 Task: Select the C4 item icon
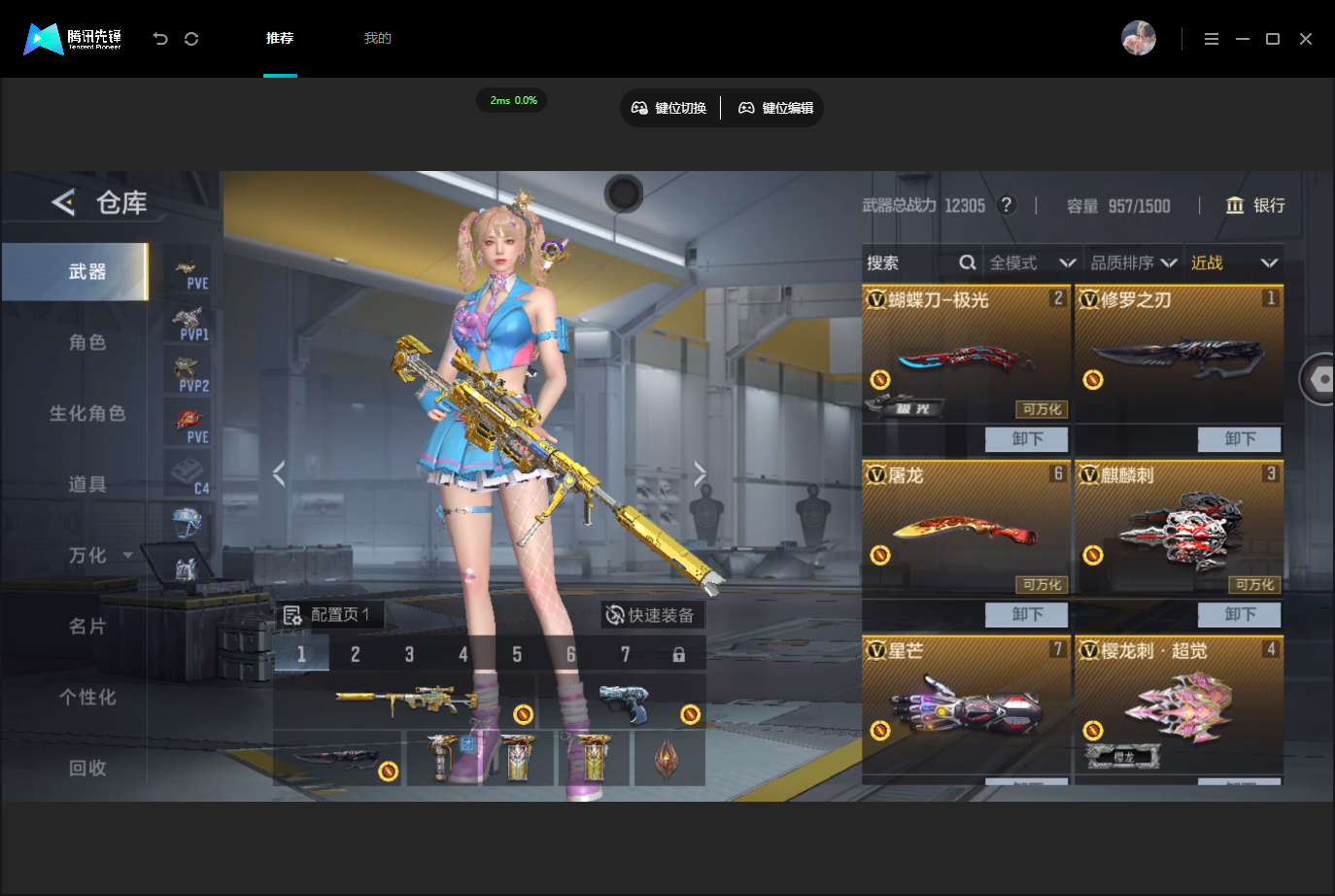[x=188, y=476]
